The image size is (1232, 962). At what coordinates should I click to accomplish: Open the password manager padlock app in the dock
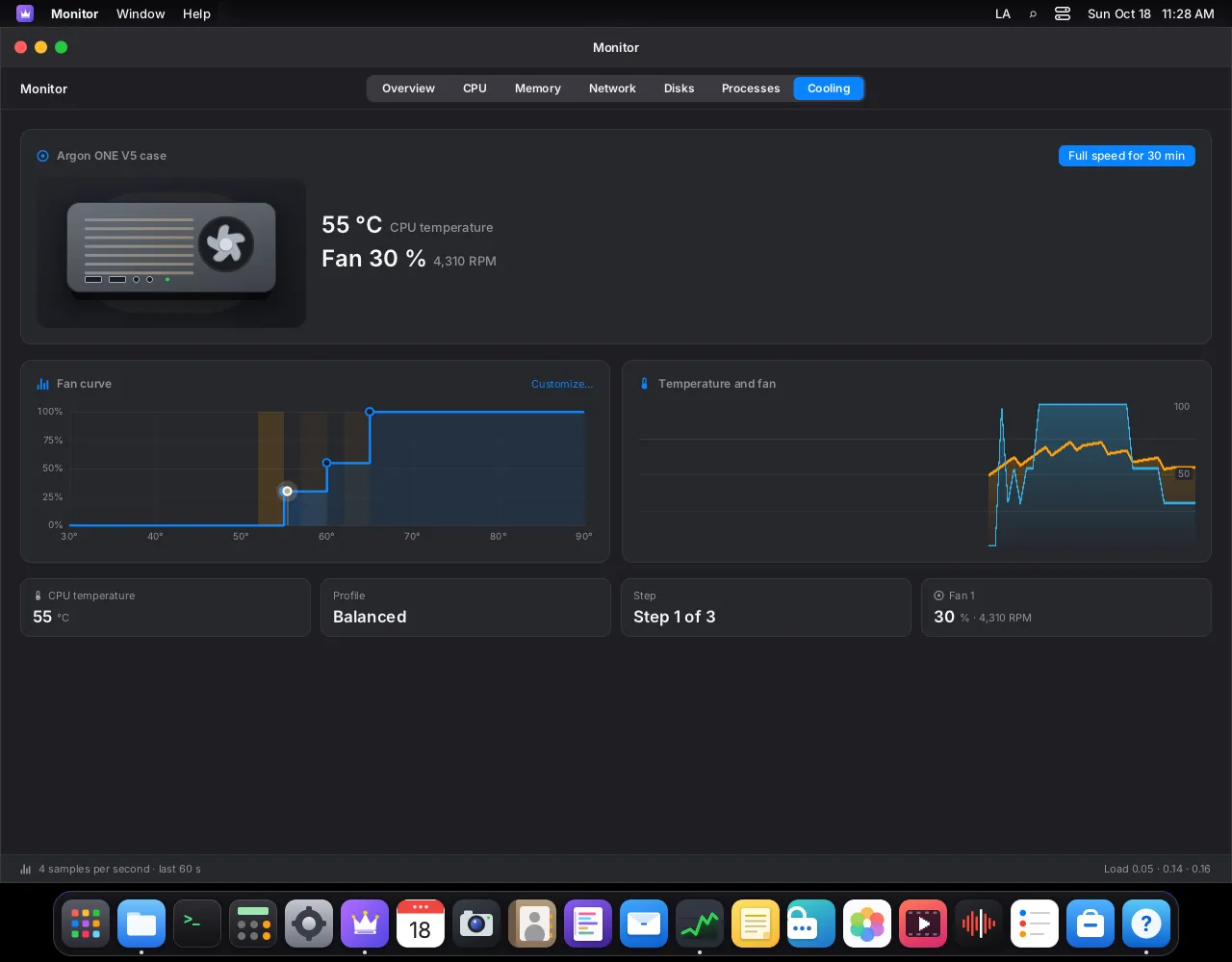pyautogui.click(x=811, y=924)
